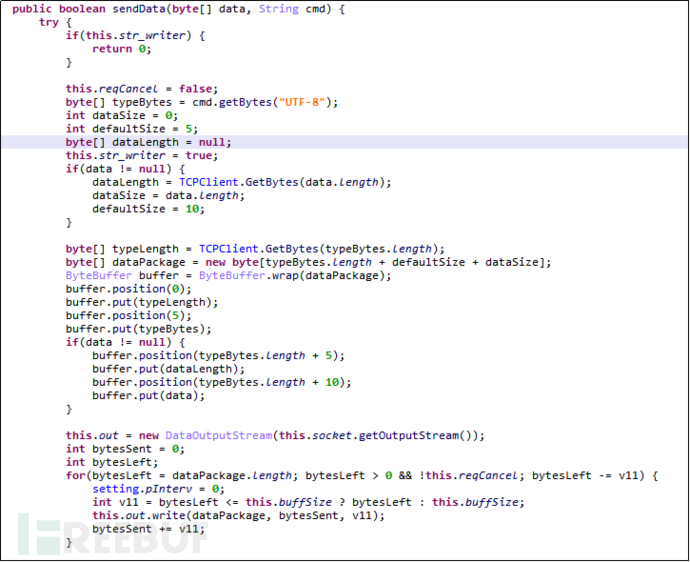
Task: Click the 'int bytesLeft;' declaration
Action: pyautogui.click(x=112, y=462)
